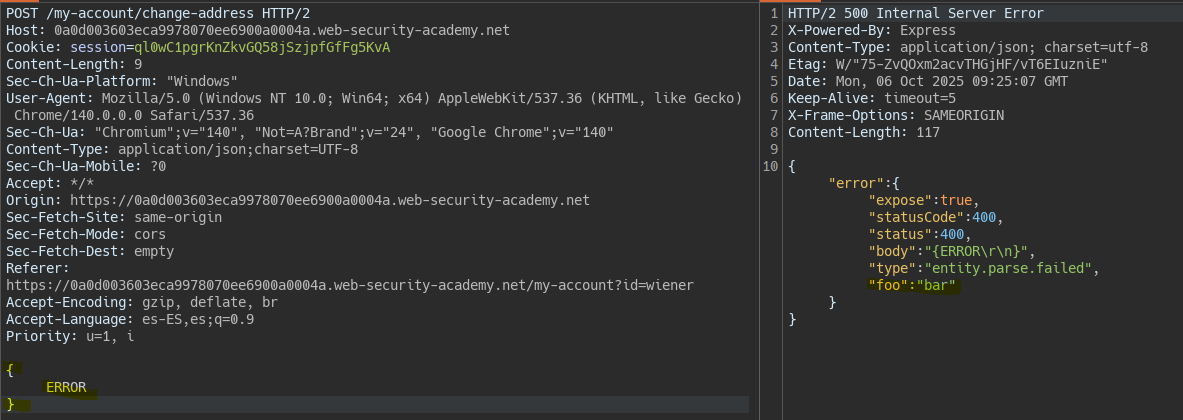This screenshot has height=420, width=1183.
Task: Click the ERROR text in request body
Action: (x=66, y=387)
